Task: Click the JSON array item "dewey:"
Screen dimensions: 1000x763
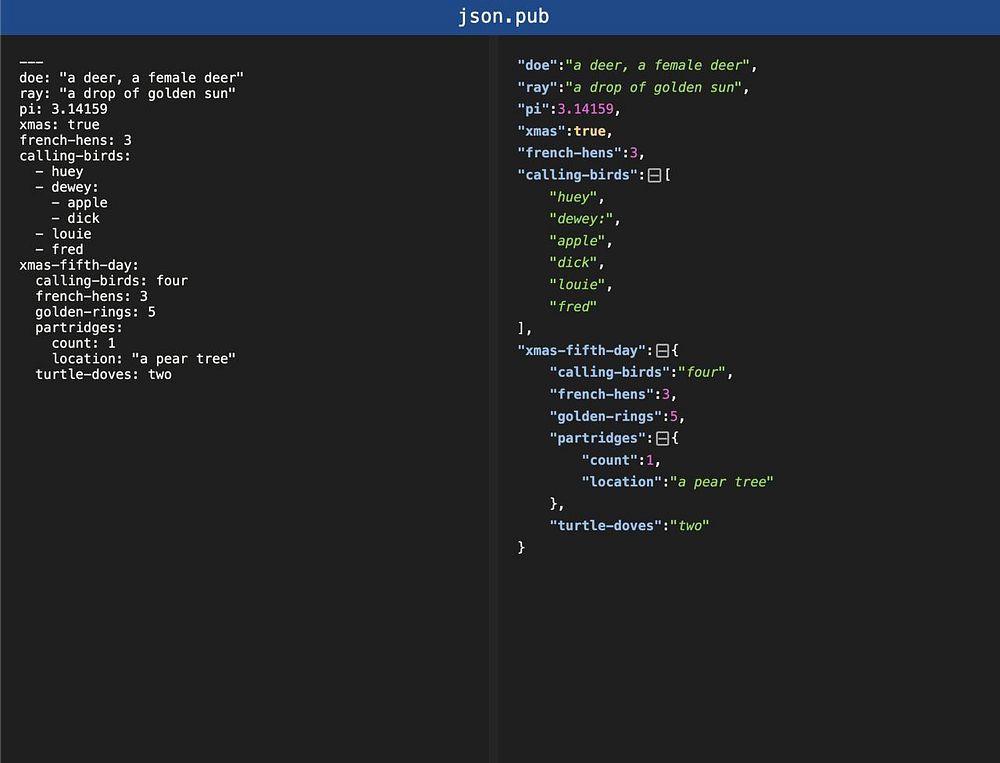Action: click(x=581, y=219)
